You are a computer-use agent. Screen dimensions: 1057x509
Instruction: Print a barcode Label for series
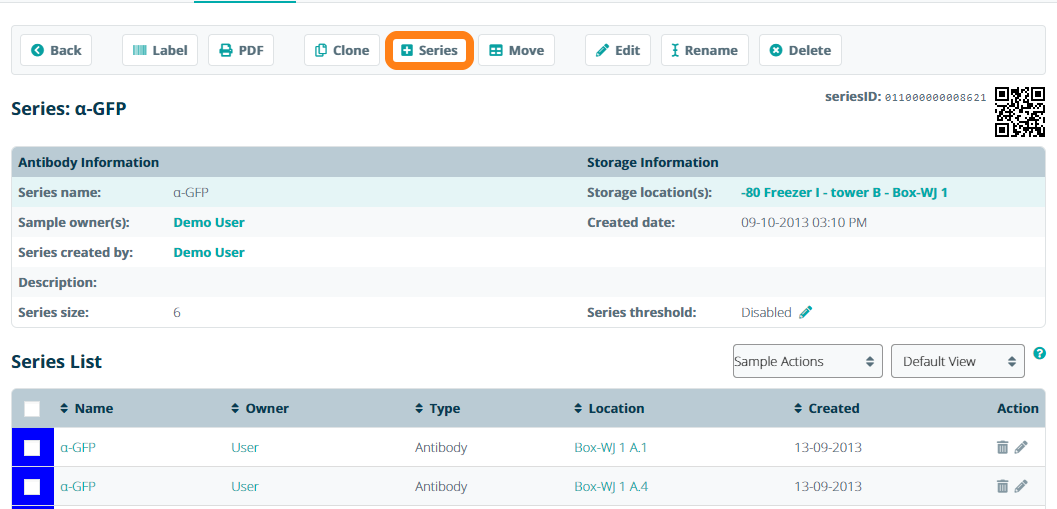click(x=160, y=50)
